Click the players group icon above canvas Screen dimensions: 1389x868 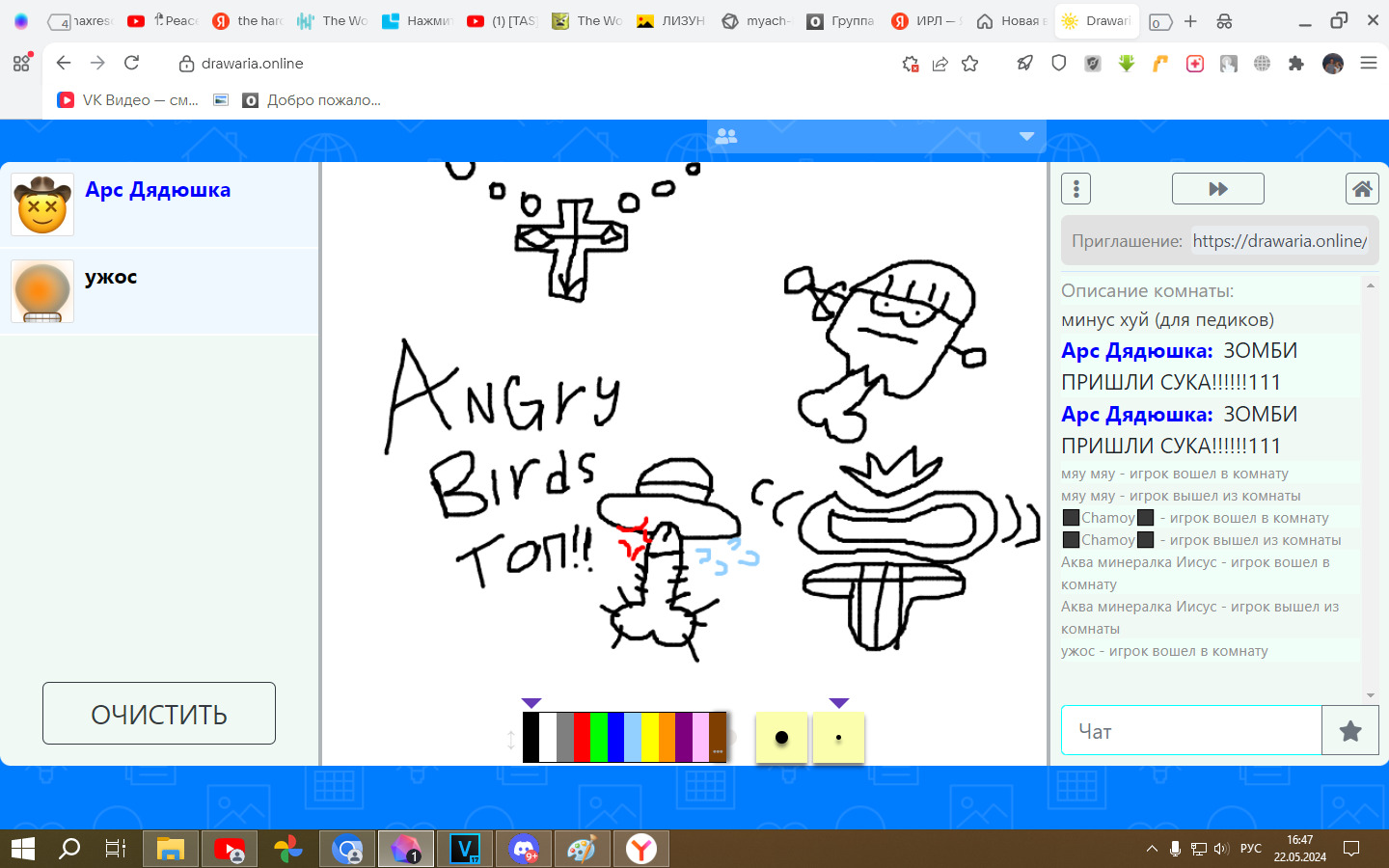[x=726, y=137]
